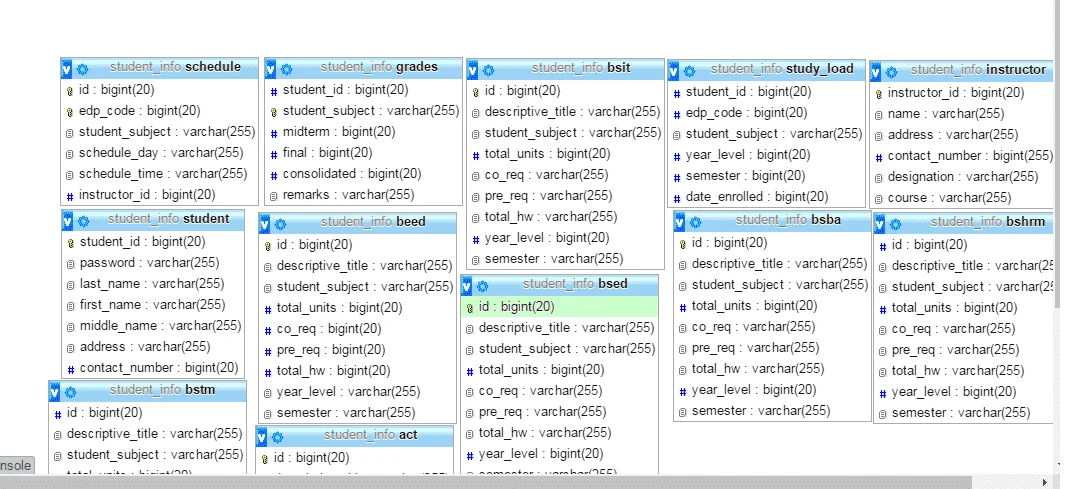Collapse the instructor table with its V toggle
The width and height of the screenshot is (1067, 489).
click(x=876, y=71)
